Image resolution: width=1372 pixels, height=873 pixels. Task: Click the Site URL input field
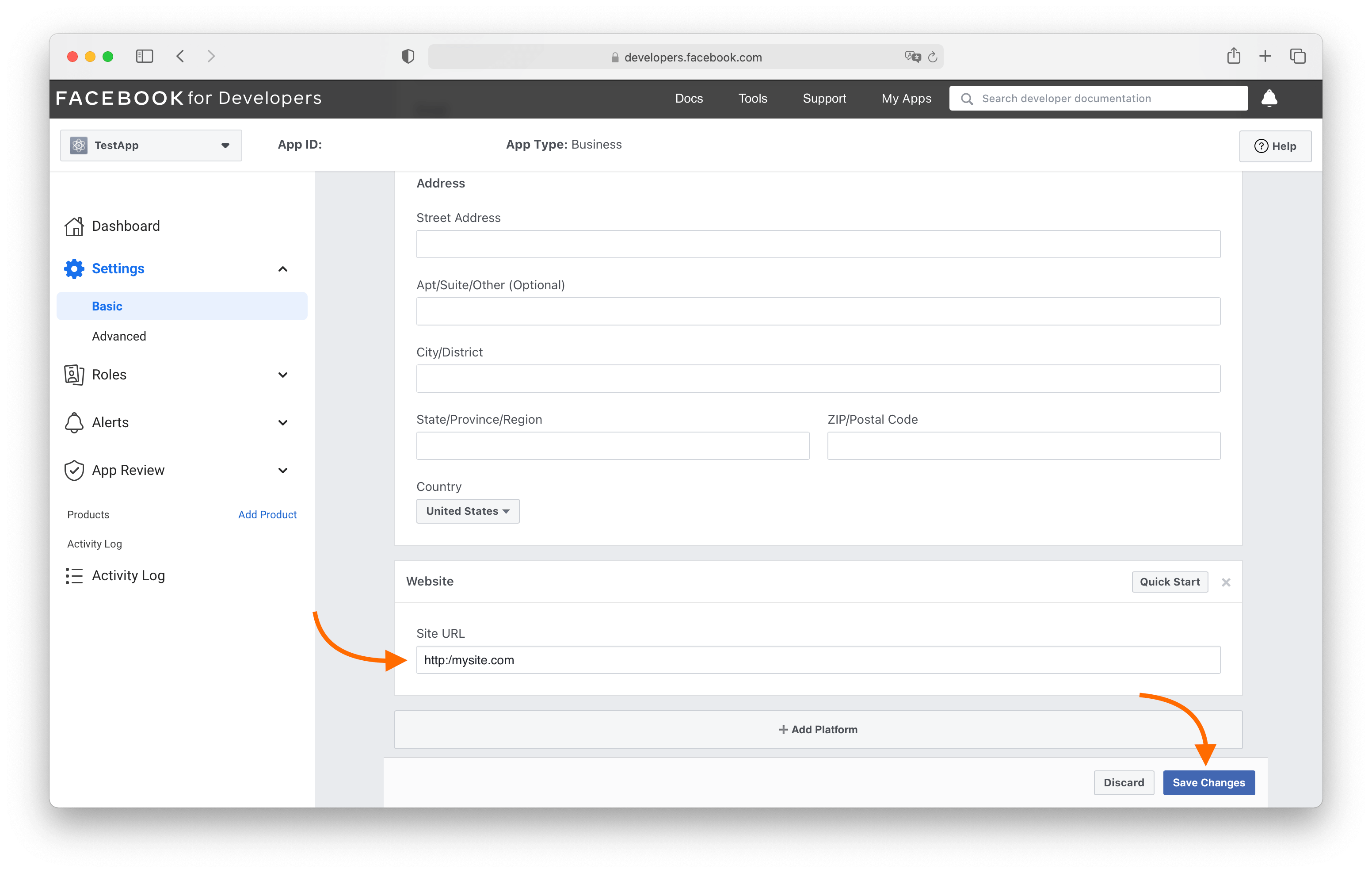[818, 660]
